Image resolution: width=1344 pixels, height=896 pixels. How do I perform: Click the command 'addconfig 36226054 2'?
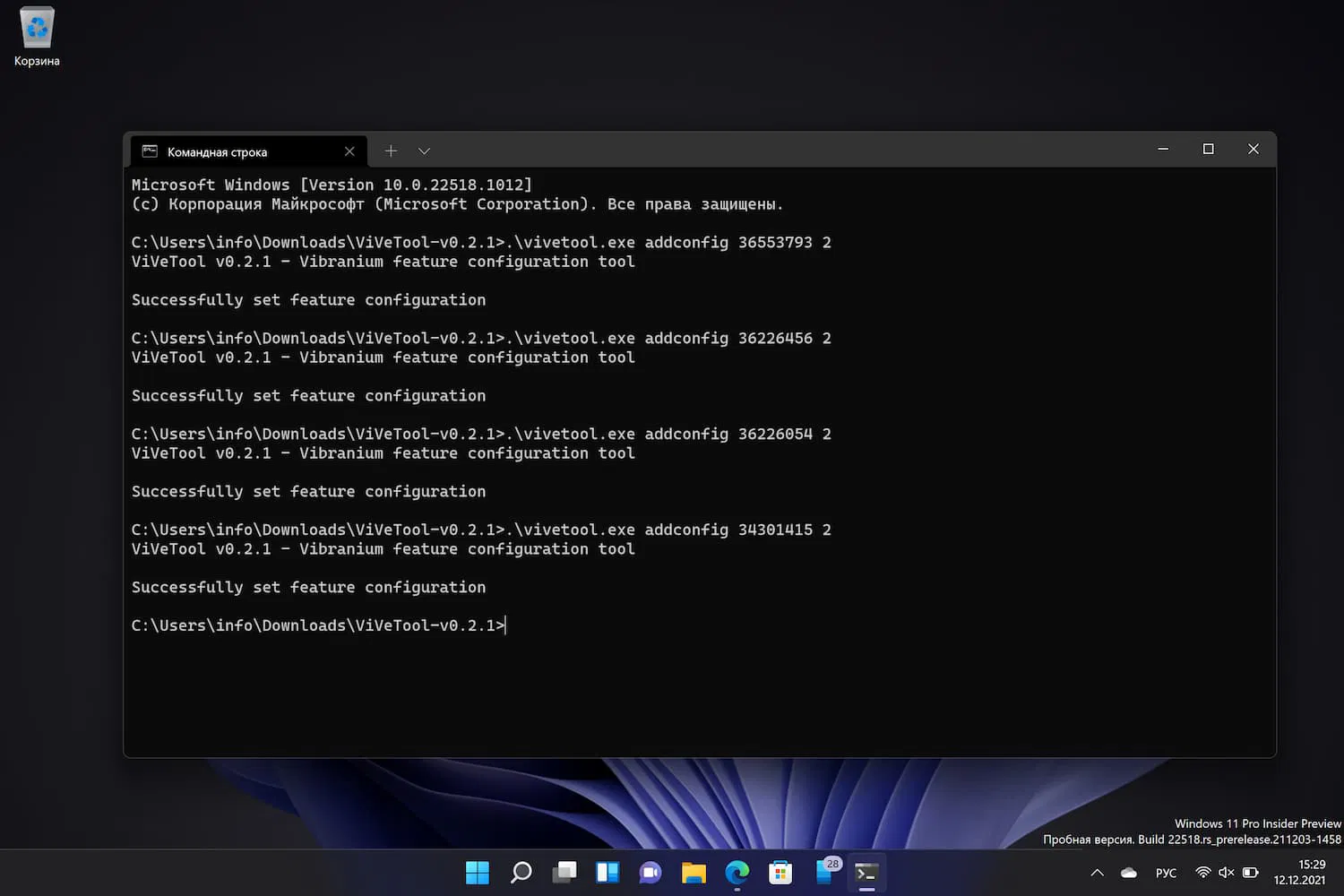(x=737, y=435)
